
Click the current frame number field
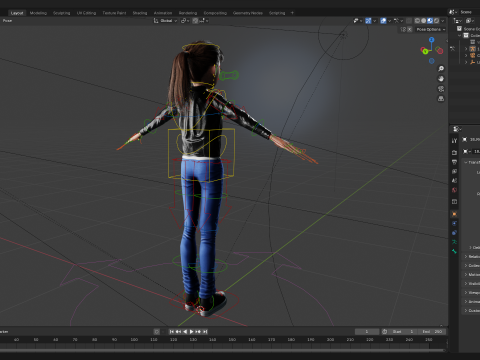[x=367, y=332]
